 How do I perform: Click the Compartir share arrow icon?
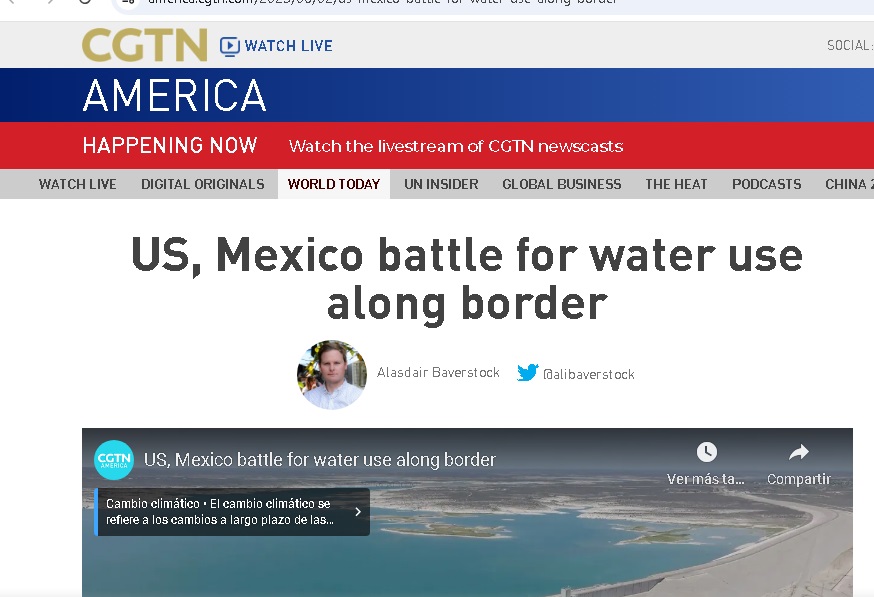tap(798, 453)
